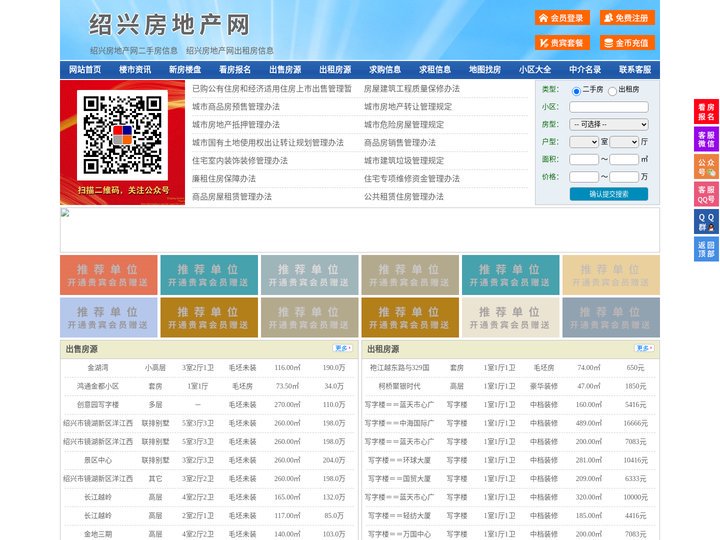Open the 金币充值 button
720x540 pixels.
coord(627,43)
